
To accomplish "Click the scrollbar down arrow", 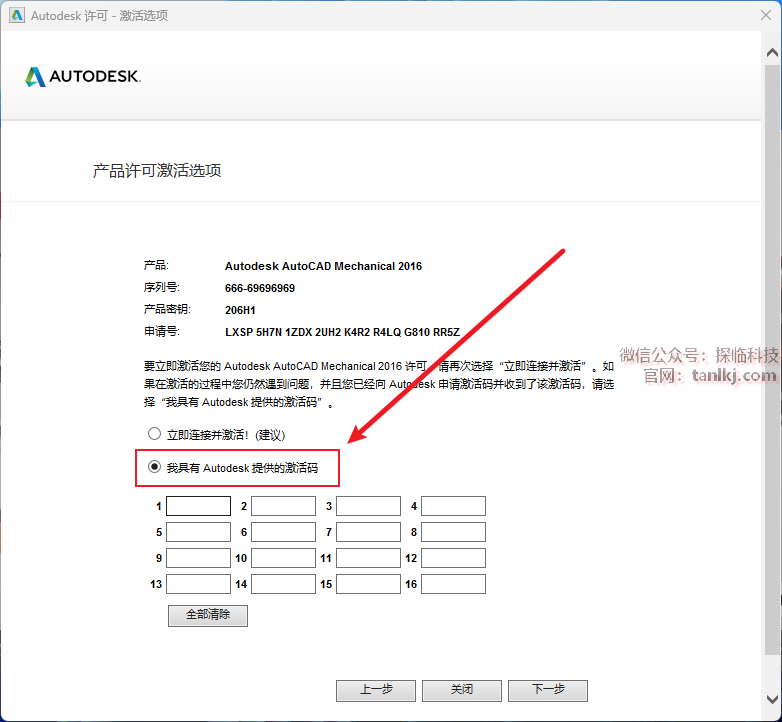I will [772, 699].
